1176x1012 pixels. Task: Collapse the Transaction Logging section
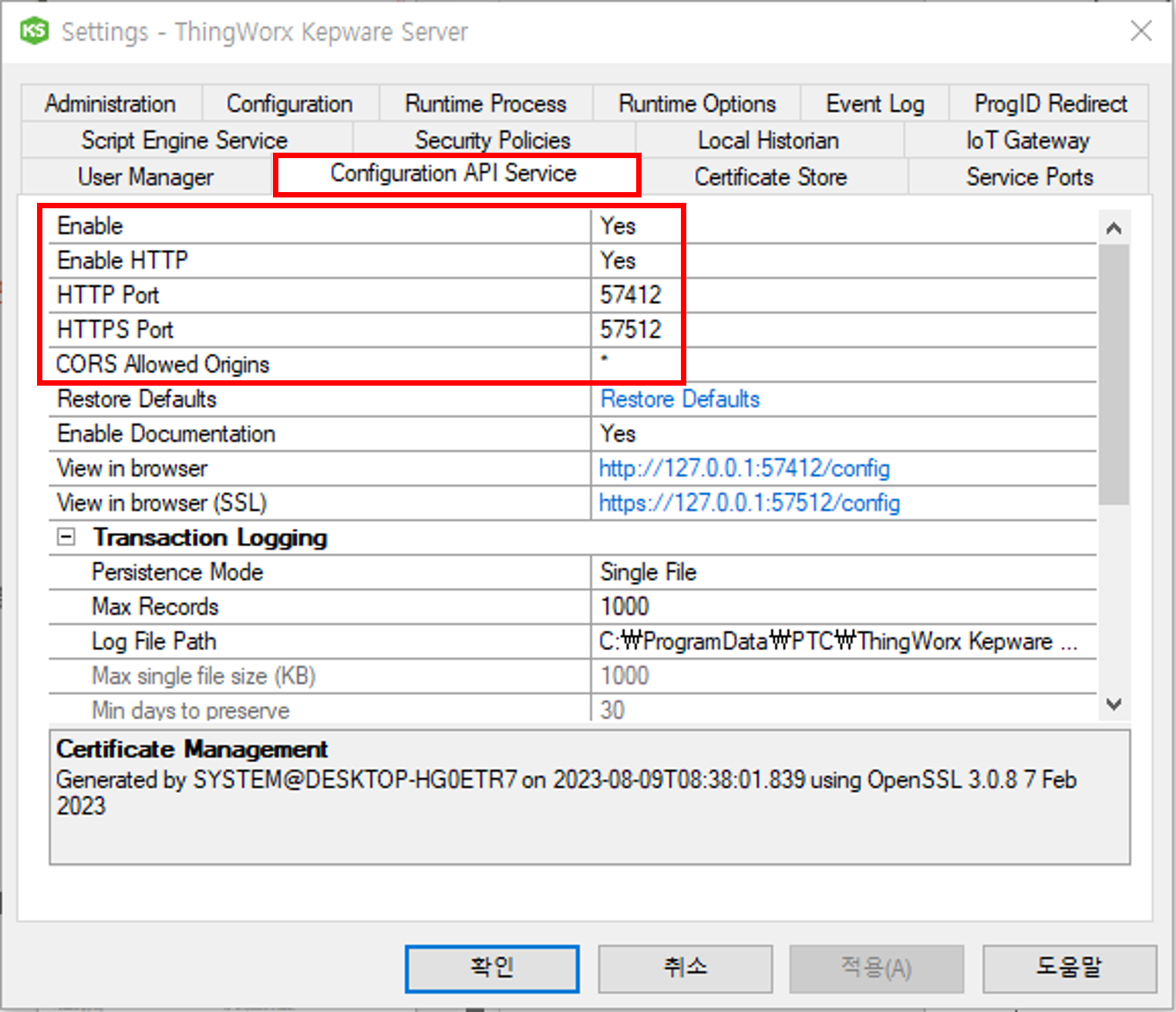tap(66, 537)
